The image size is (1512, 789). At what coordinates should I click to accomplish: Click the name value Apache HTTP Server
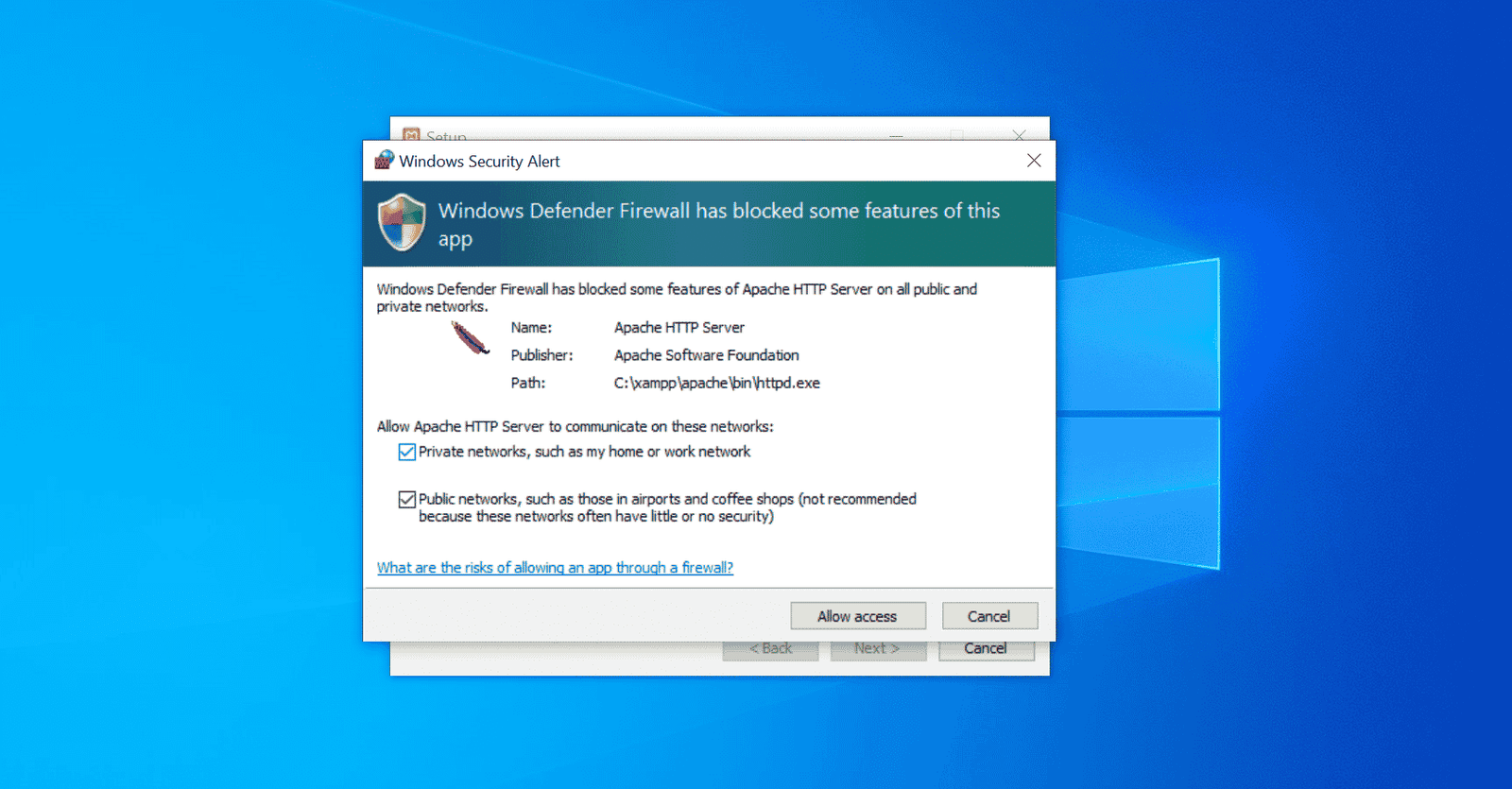pyautogui.click(x=679, y=328)
